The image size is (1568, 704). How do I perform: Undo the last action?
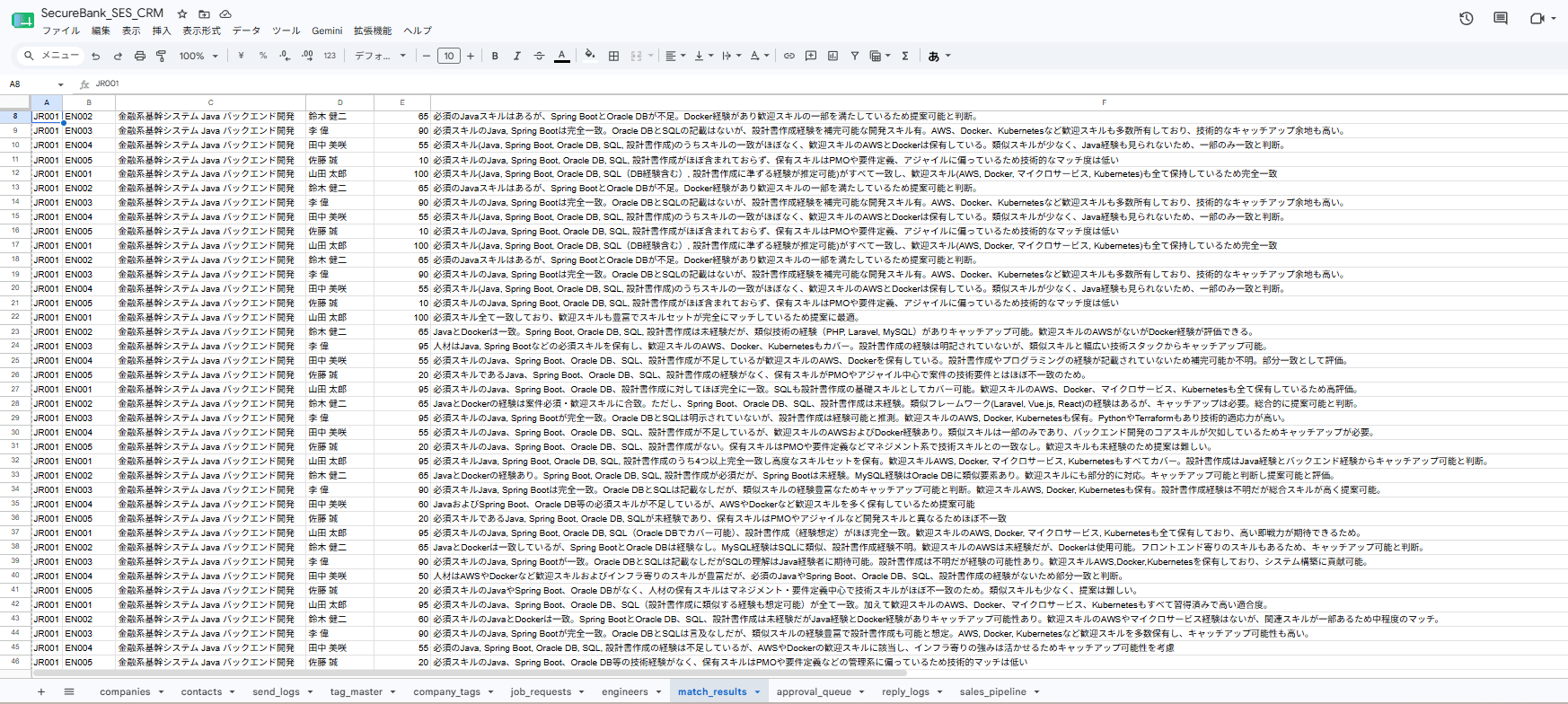96,56
